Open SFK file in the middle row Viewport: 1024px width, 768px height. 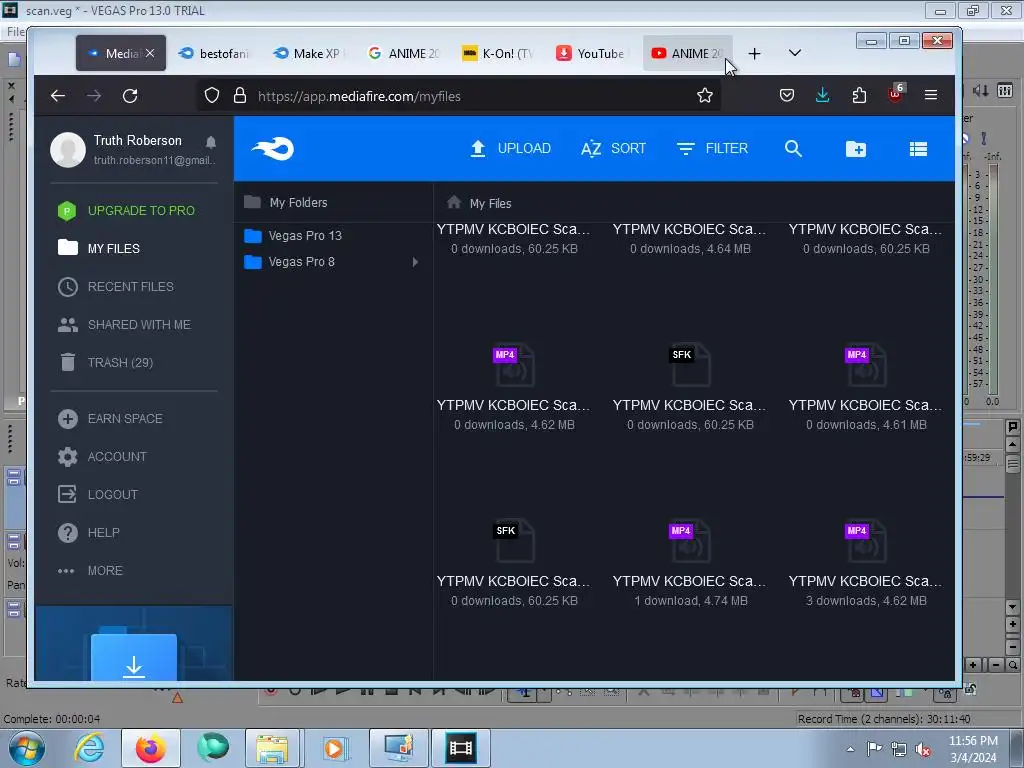pyautogui.click(x=690, y=385)
